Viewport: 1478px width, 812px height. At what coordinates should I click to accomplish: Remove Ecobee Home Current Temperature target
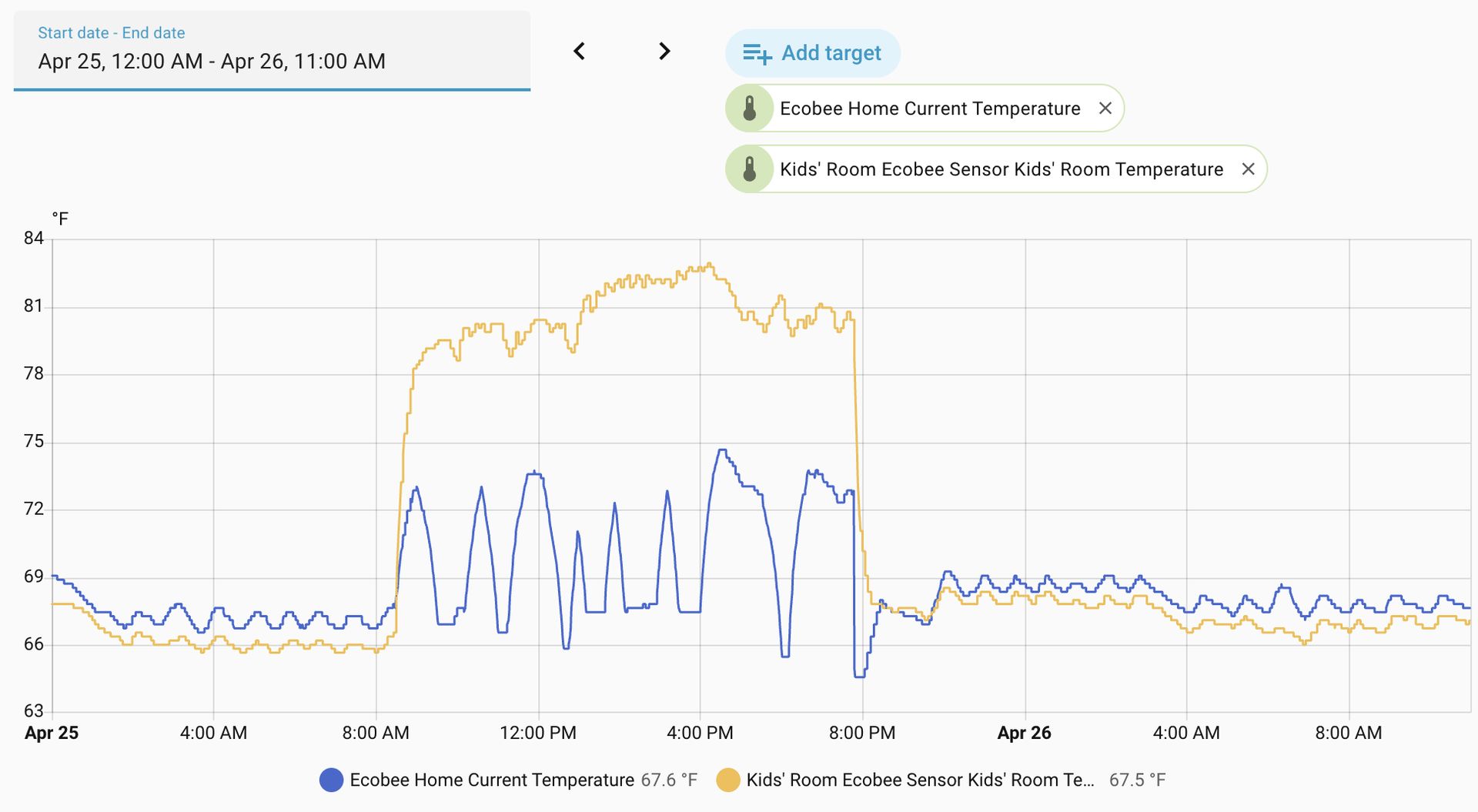(x=1105, y=109)
